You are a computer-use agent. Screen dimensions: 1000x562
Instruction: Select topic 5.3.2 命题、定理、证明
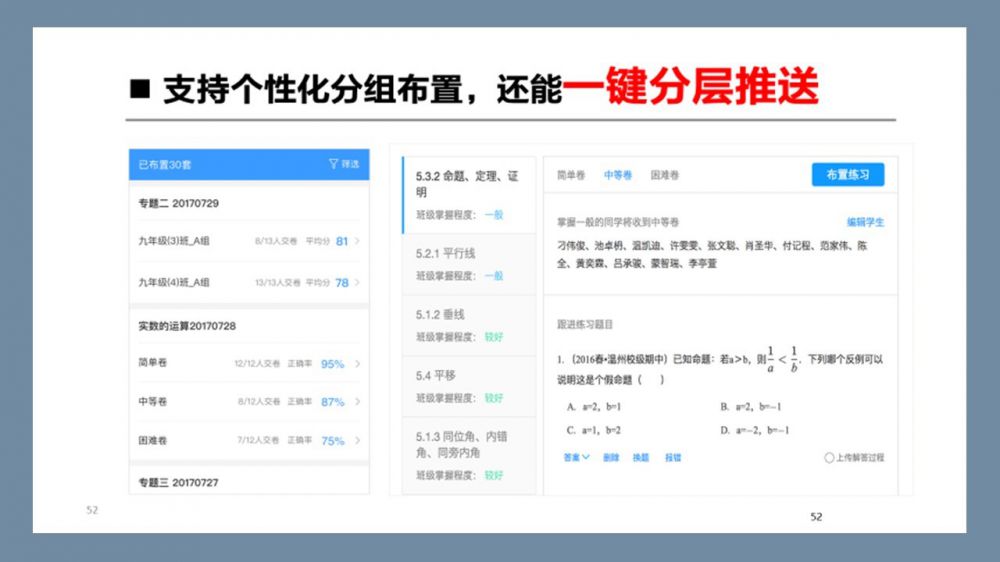pos(467,184)
